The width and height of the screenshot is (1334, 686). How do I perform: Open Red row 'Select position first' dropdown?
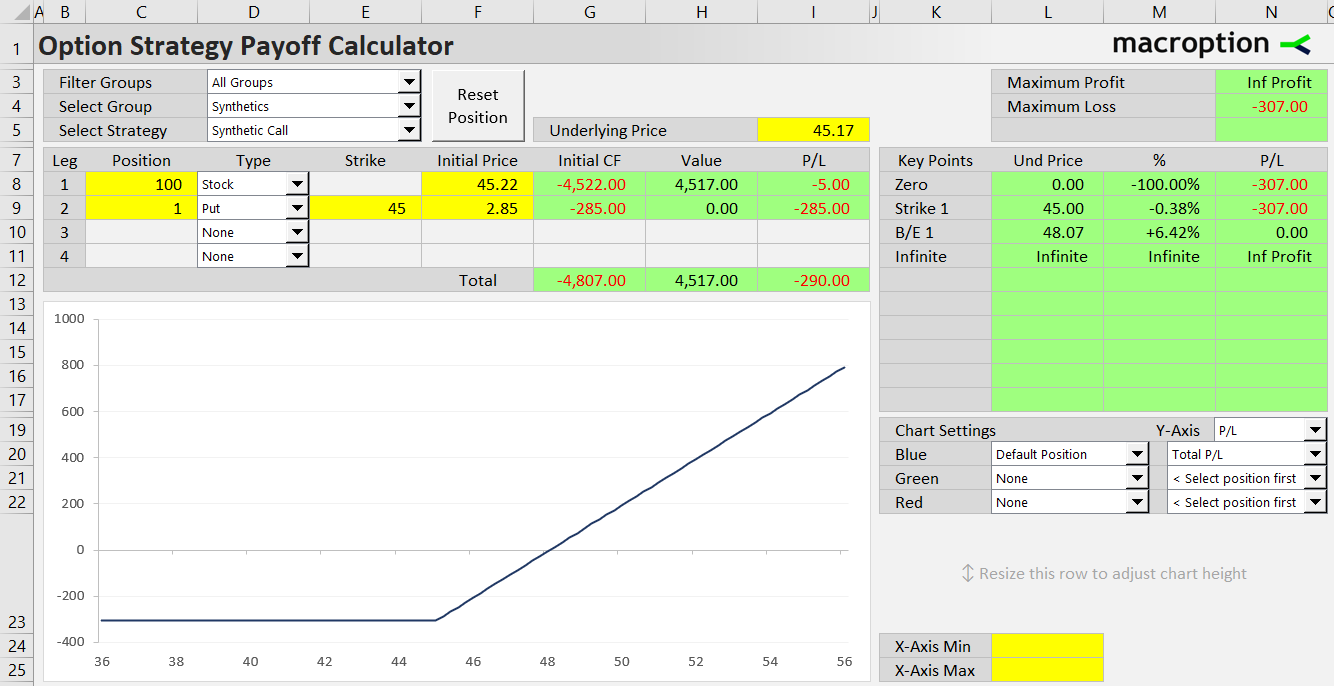(x=1315, y=502)
